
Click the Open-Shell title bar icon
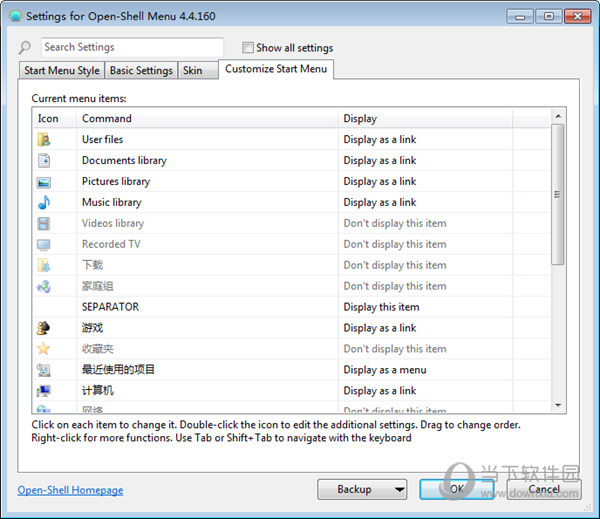tap(16, 16)
